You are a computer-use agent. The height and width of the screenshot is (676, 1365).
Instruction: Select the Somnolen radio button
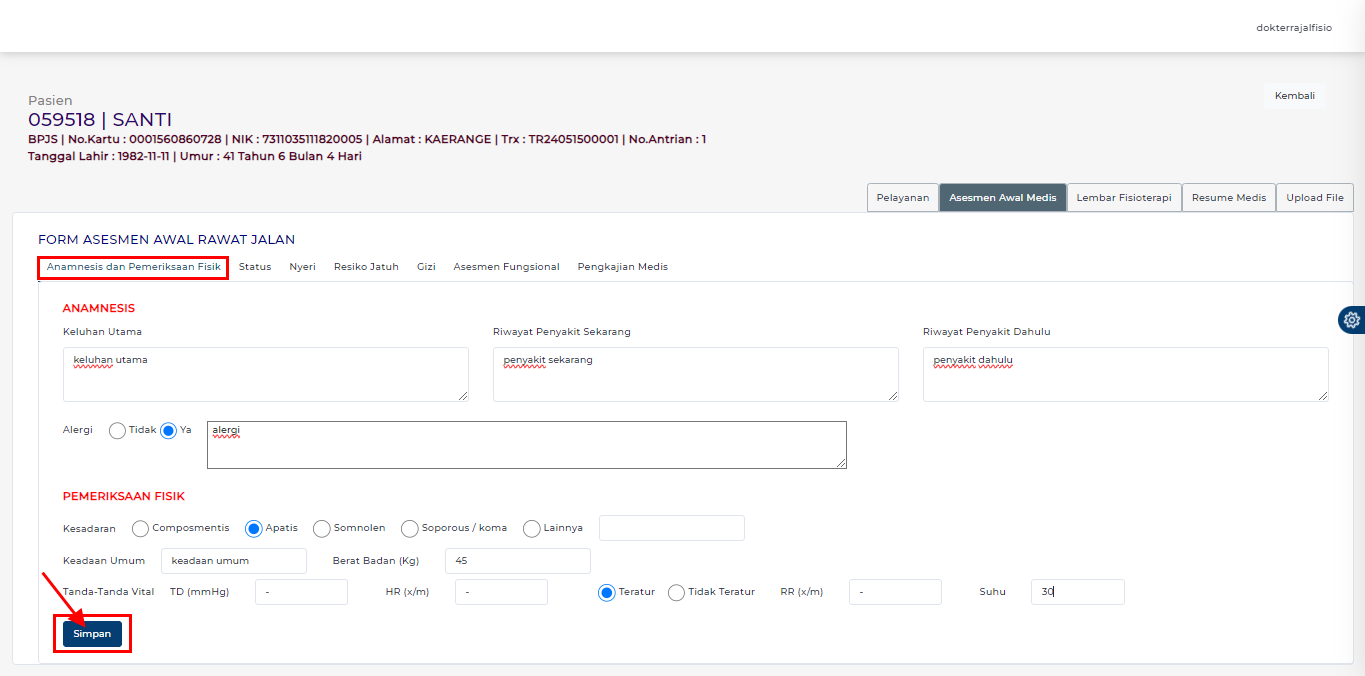[x=322, y=529]
